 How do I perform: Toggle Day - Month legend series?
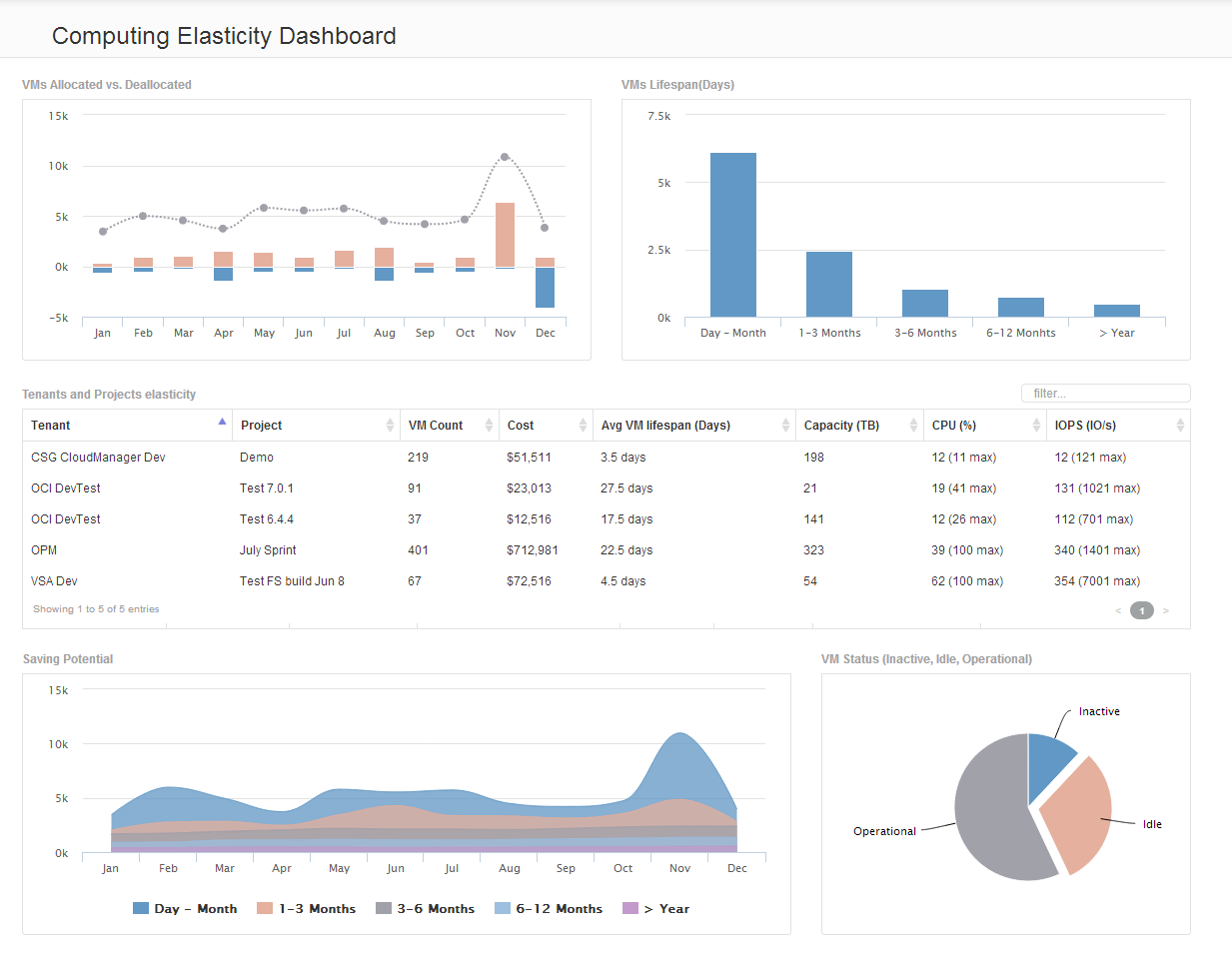pyautogui.click(x=185, y=909)
